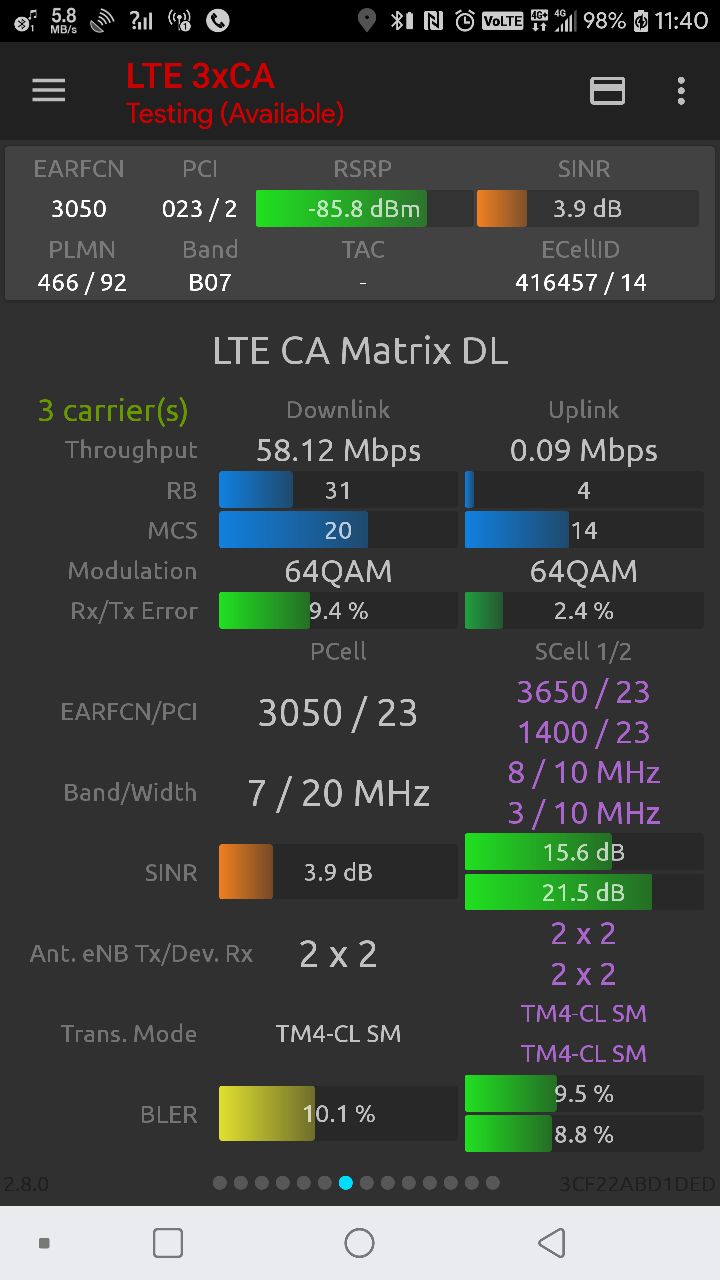This screenshot has width=720, height=1280.
Task: Tap the top SINR 3.9 dB bar
Action: (x=587, y=209)
